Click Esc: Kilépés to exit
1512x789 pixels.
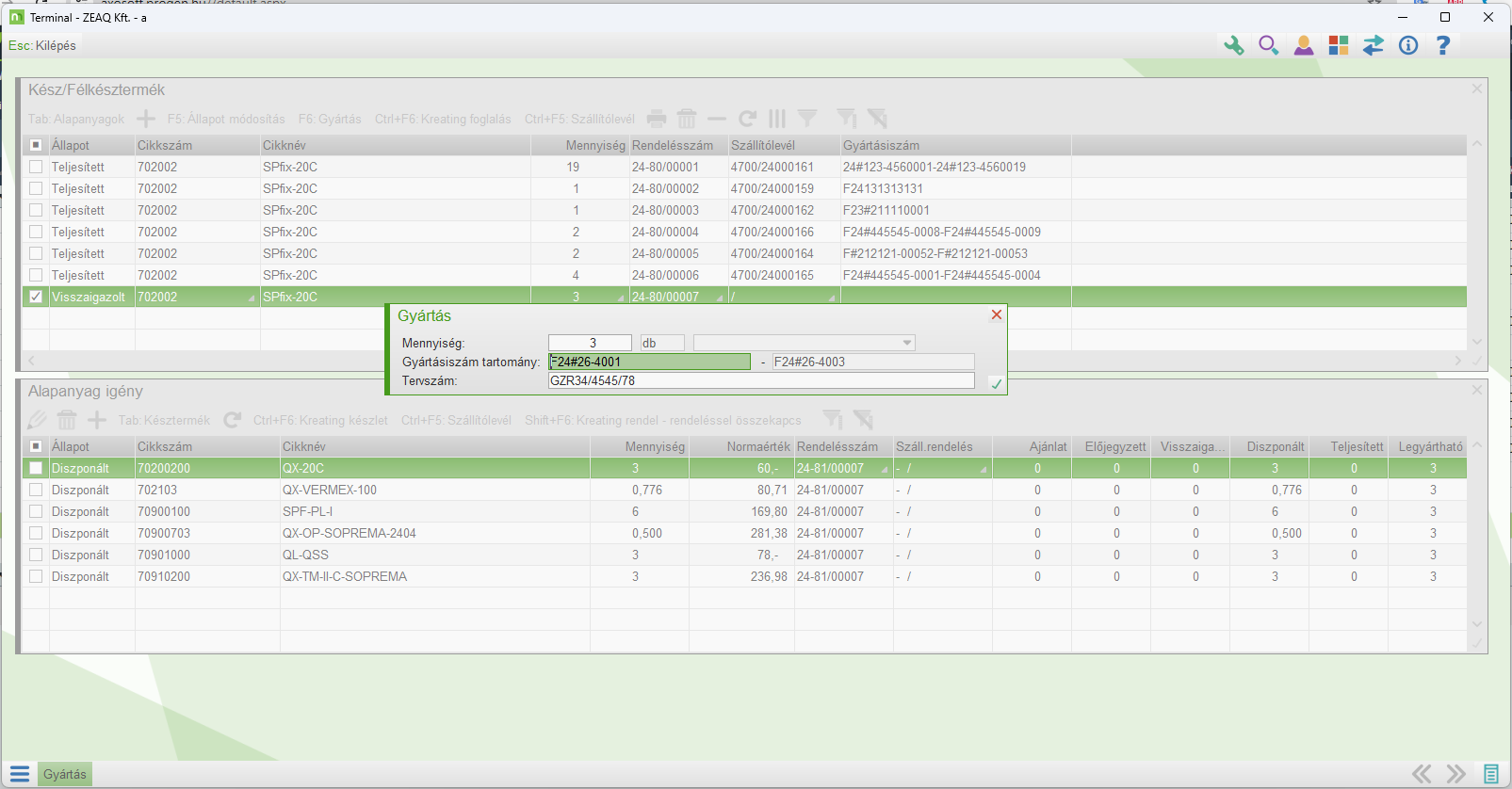tap(42, 45)
